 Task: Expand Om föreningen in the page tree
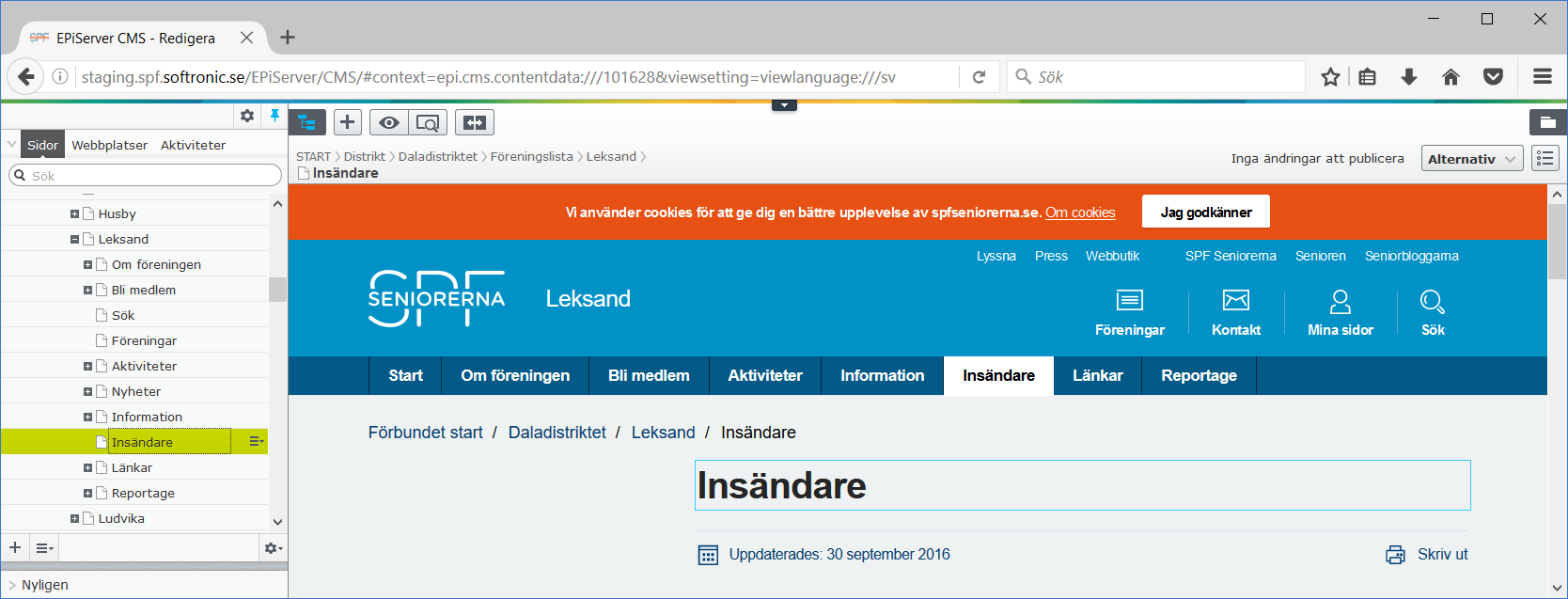(x=88, y=265)
